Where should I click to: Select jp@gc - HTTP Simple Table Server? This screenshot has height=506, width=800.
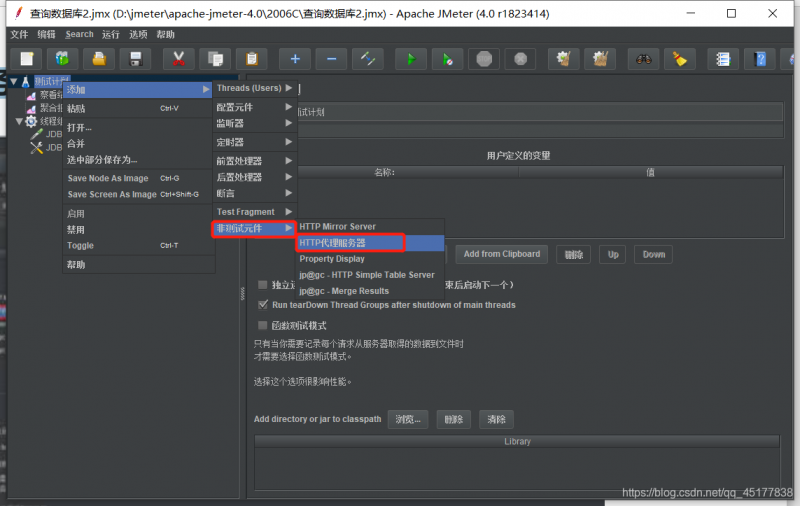pos(370,275)
